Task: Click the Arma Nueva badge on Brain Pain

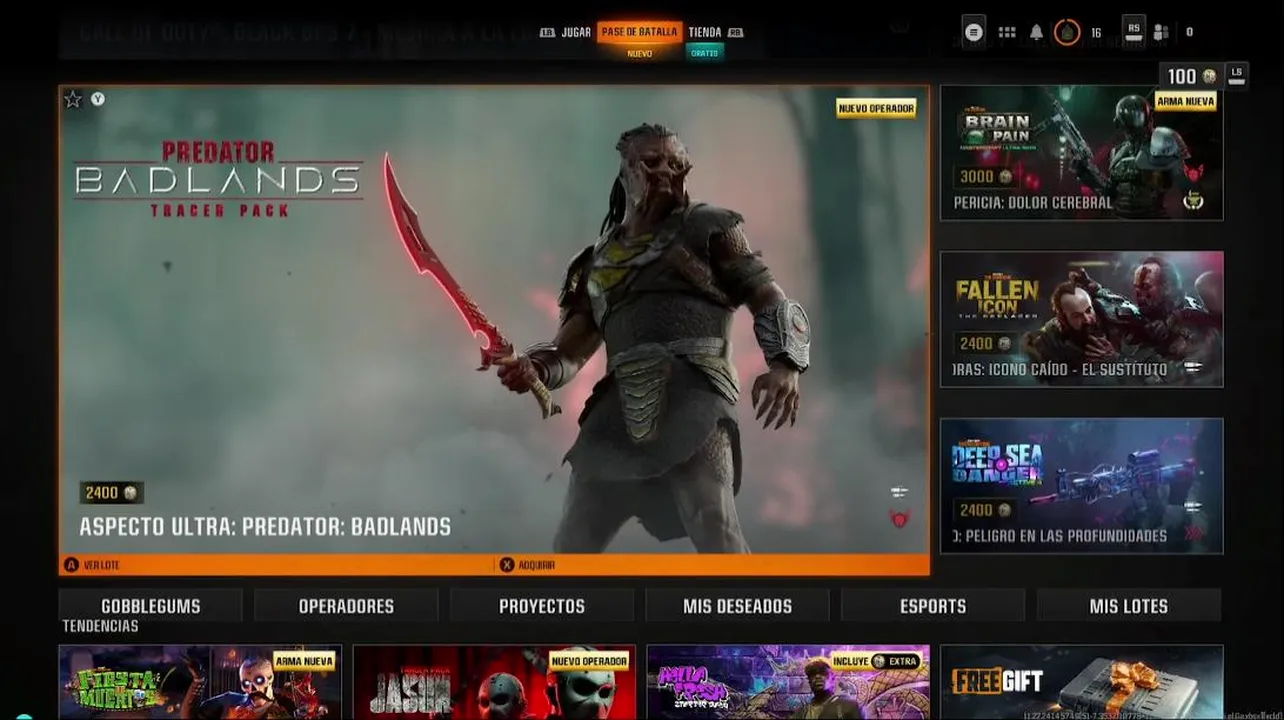Action: coord(1185,101)
